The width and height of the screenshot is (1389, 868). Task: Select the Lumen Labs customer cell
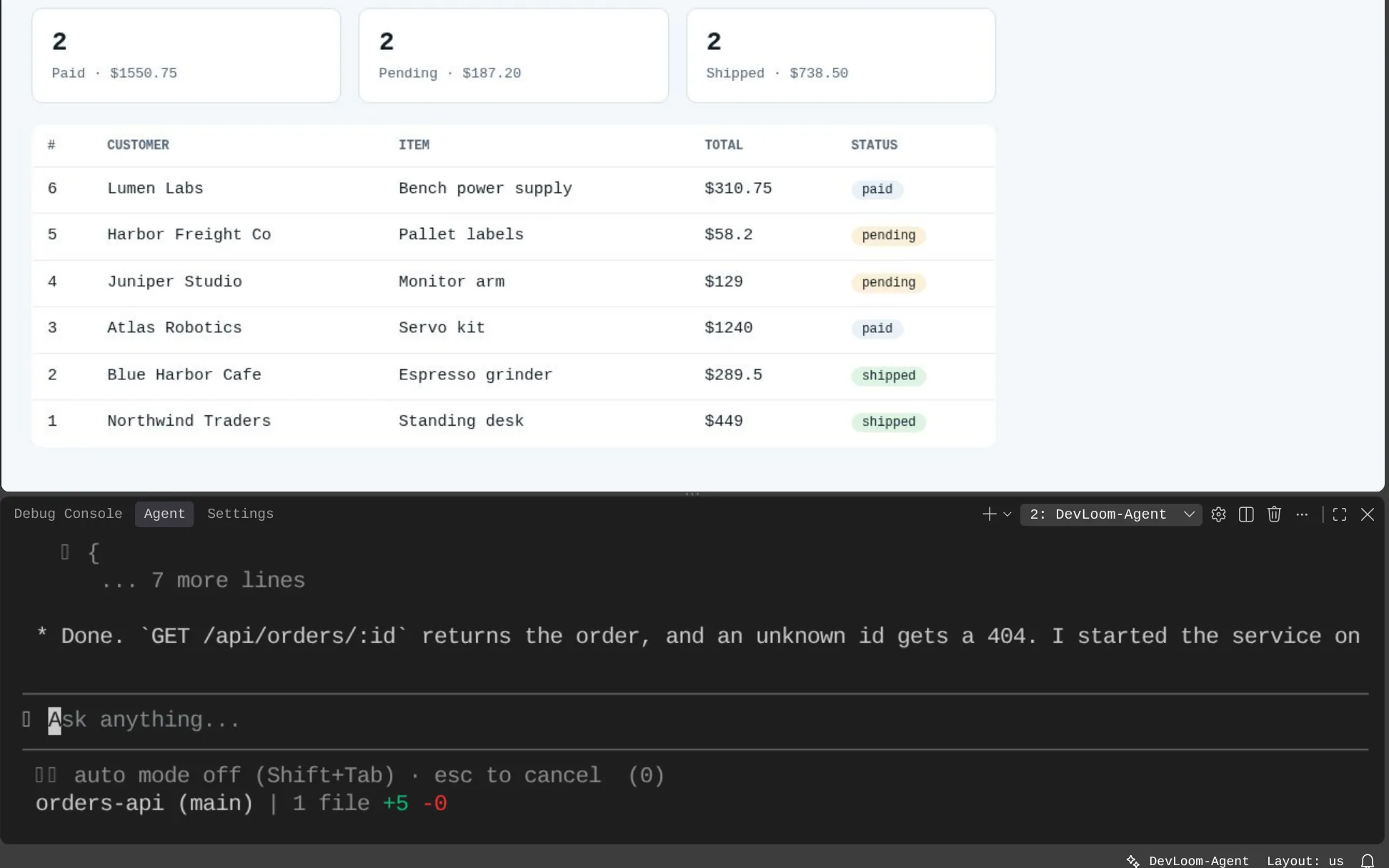155,189
